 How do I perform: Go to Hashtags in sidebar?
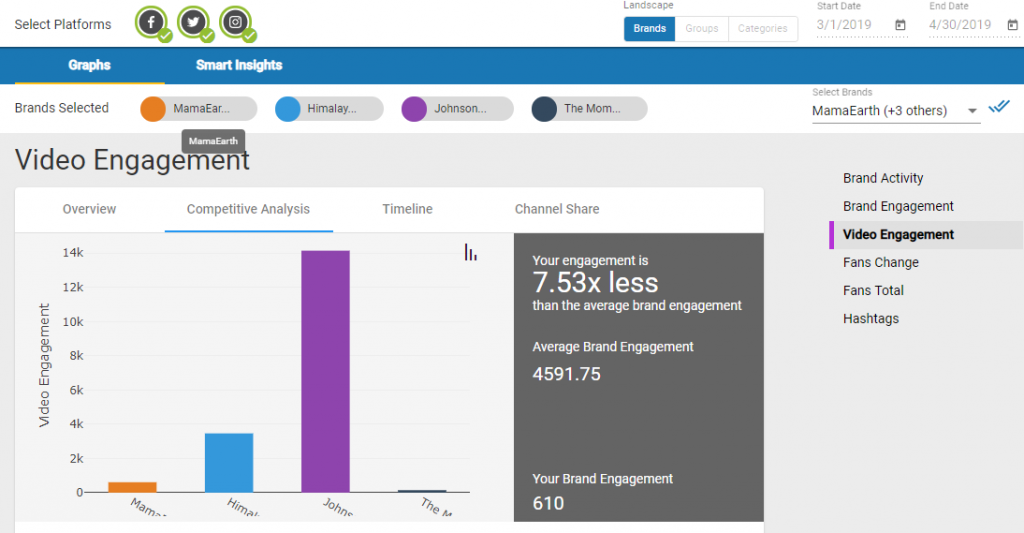point(871,319)
